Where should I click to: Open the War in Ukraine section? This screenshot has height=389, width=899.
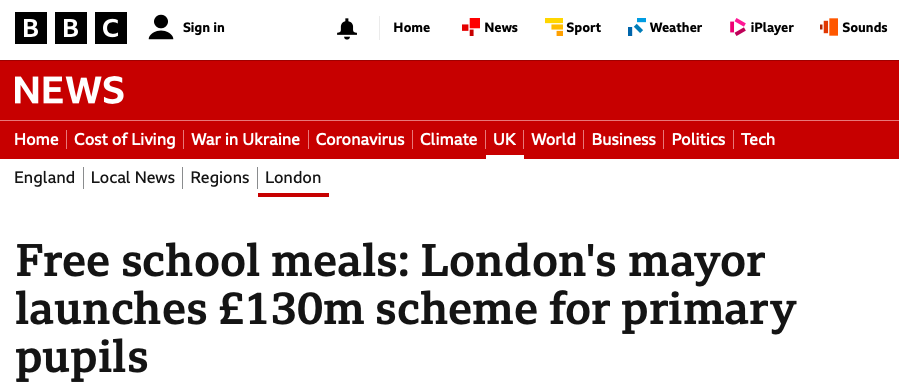tap(245, 139)
